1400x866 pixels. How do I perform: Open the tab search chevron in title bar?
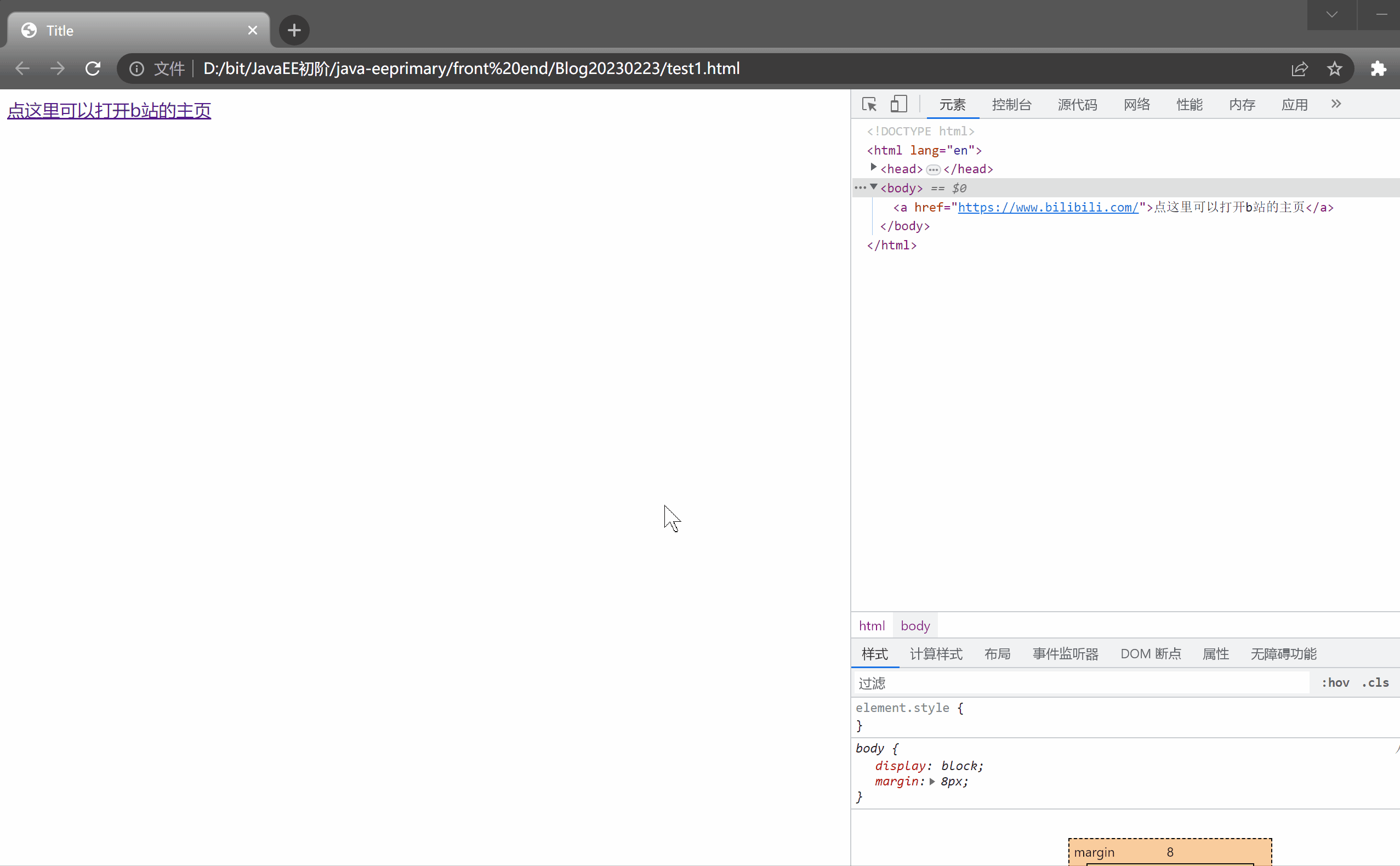coord(1332,15)
